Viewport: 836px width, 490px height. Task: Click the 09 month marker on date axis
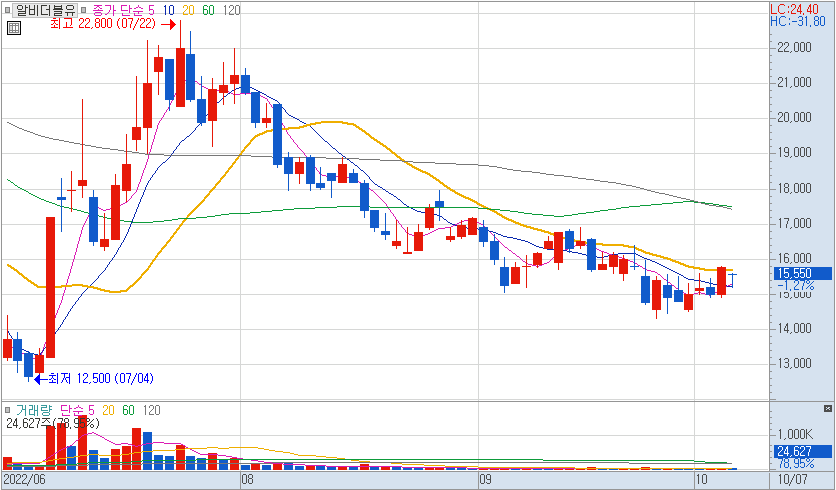pos(485,479)
